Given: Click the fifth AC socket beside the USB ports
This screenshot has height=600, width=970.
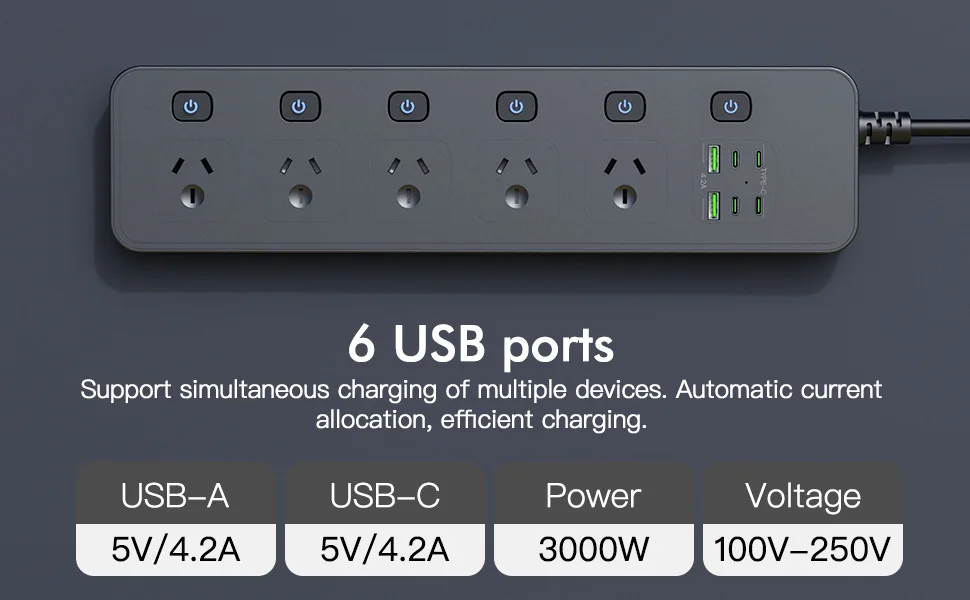Looking at the screenshot, I should [x=625, y=181].
